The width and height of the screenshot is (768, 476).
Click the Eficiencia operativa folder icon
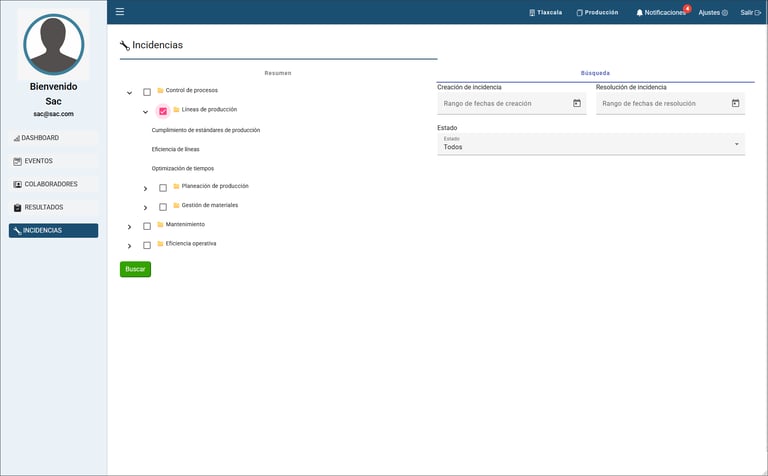coord(160,243)
